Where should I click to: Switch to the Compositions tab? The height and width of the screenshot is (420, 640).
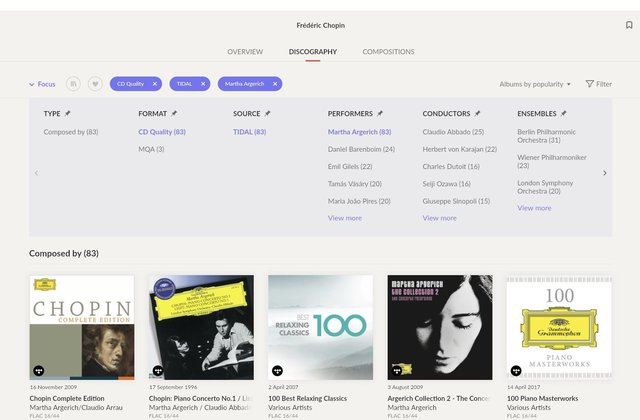[x=388, y=51]
